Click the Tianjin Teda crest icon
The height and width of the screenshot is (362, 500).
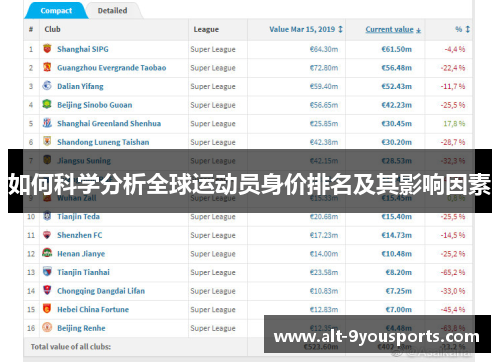47,216
